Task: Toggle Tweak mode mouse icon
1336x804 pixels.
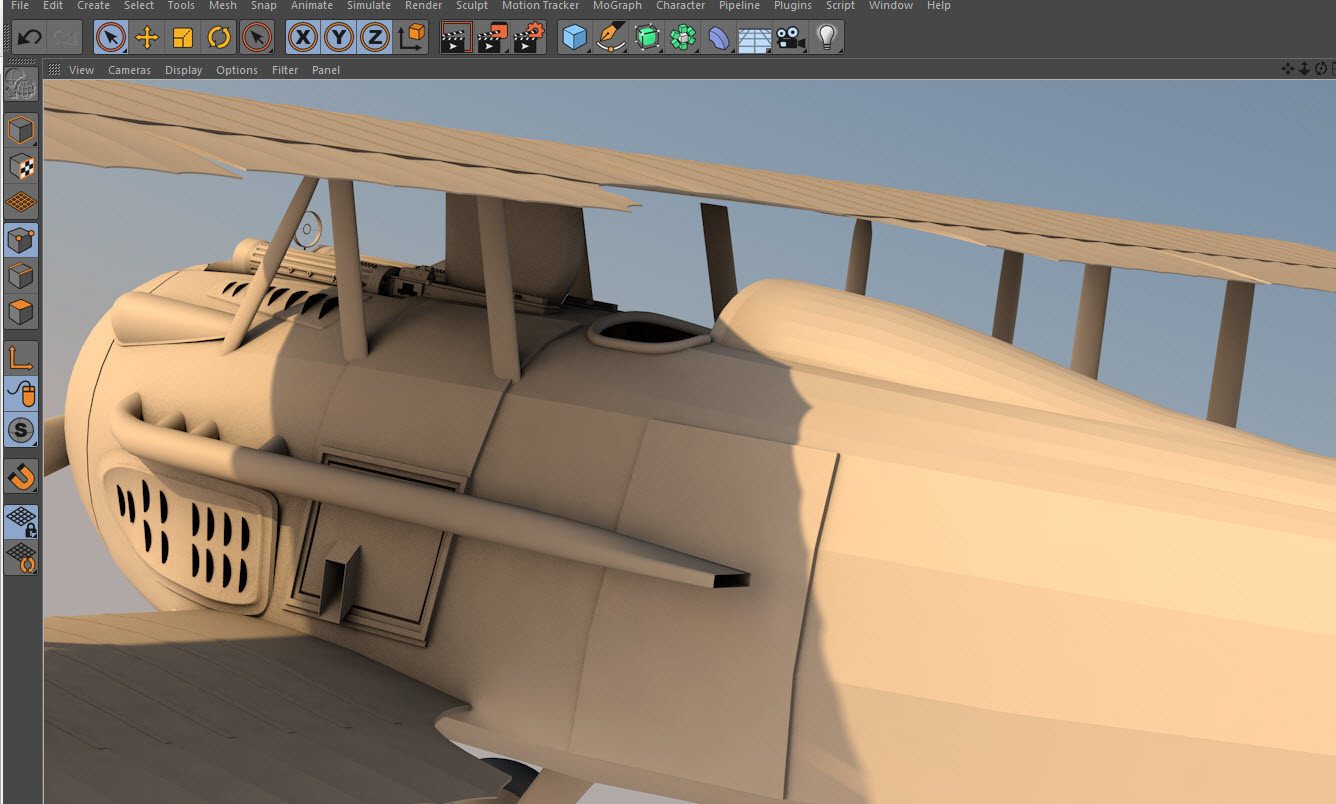Action: [x=21, y=394]
